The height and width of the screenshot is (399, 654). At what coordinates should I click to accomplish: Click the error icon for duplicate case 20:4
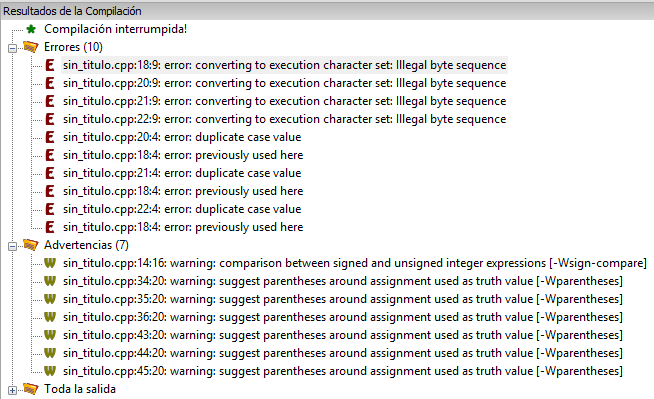click(x=50, y=137)
